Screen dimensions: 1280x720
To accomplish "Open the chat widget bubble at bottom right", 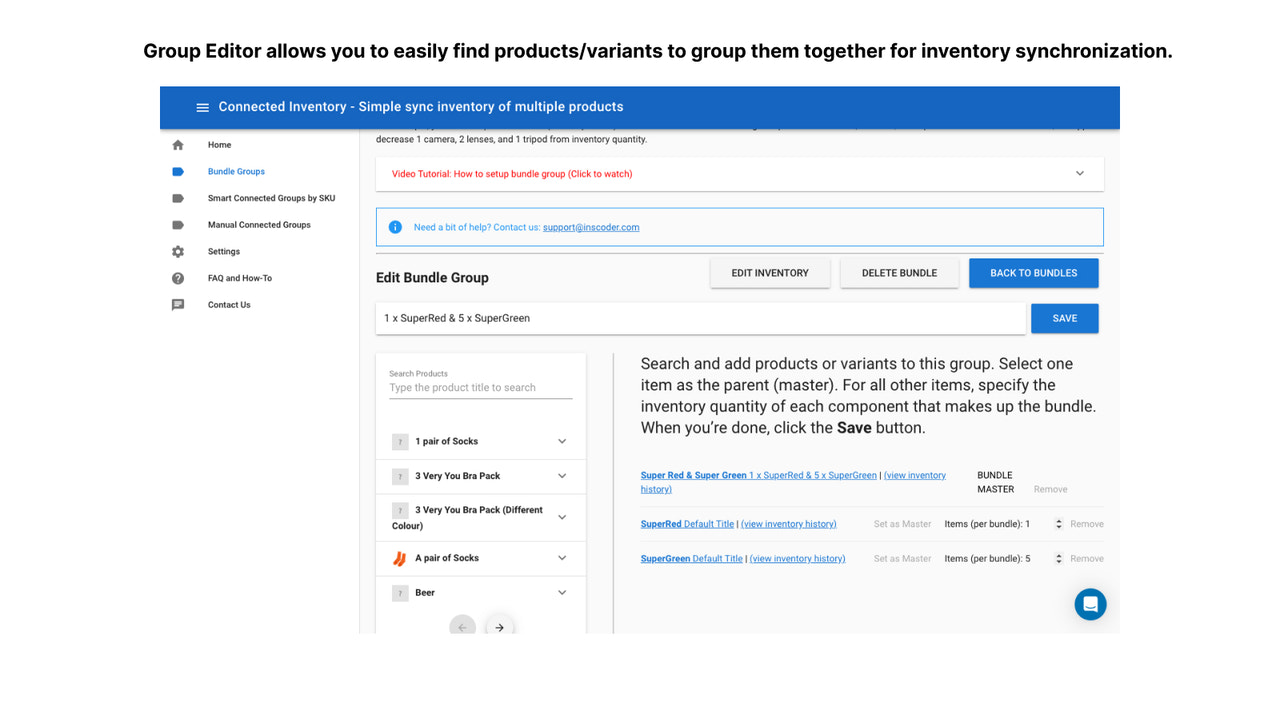I will [x=1090, y=604].
